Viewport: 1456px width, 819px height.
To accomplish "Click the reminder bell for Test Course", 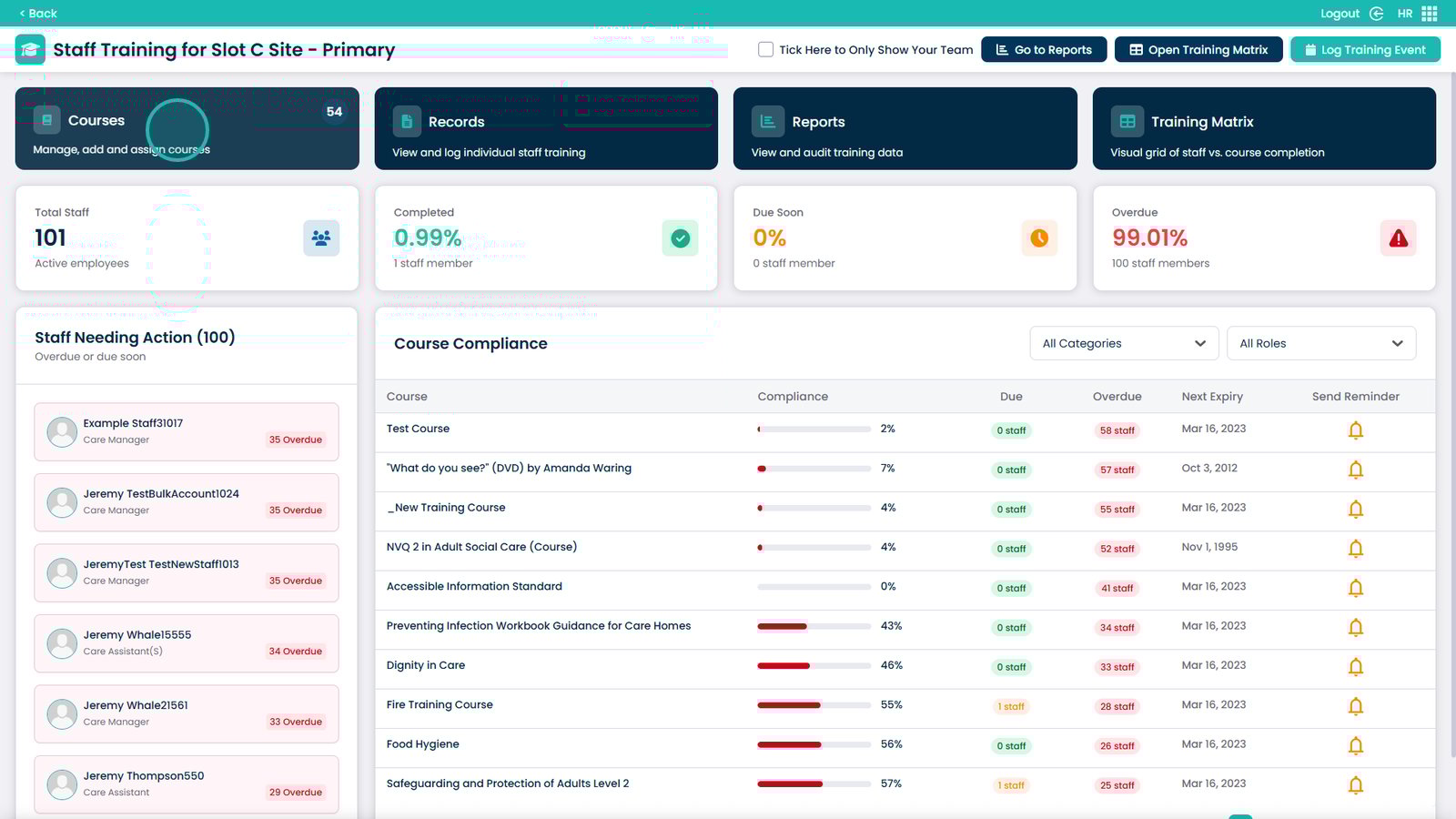I will 1355,430.
